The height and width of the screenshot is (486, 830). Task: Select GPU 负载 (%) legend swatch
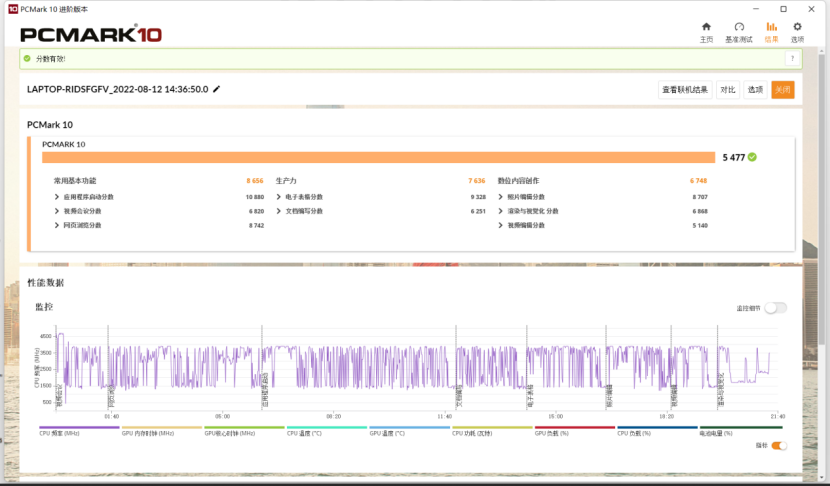tap(575, 427)
